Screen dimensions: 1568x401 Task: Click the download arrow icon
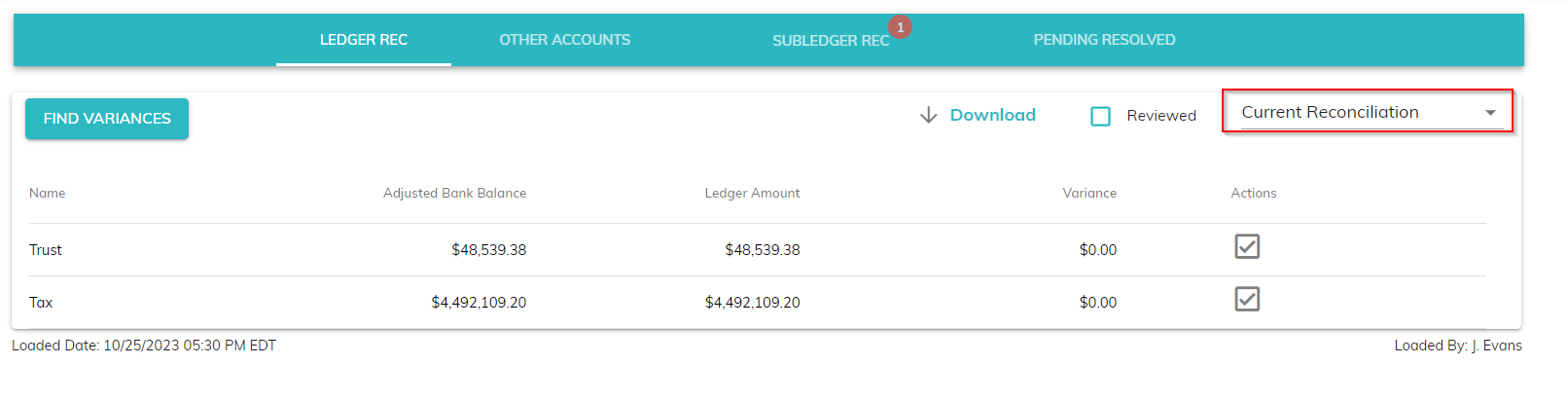(x=928, y=116)
